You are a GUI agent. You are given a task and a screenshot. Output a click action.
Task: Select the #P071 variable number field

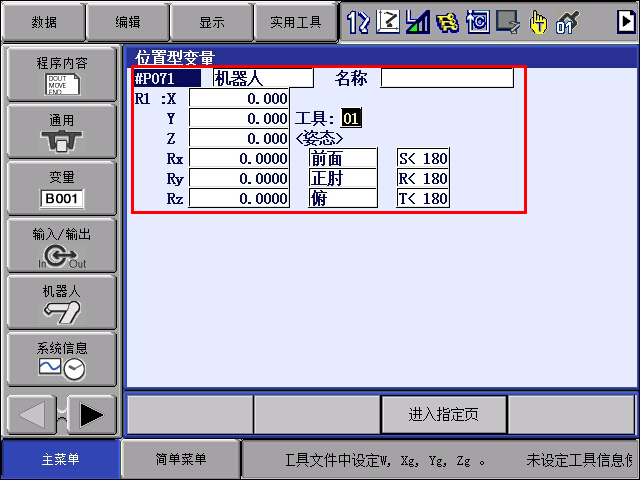[167, 78]
